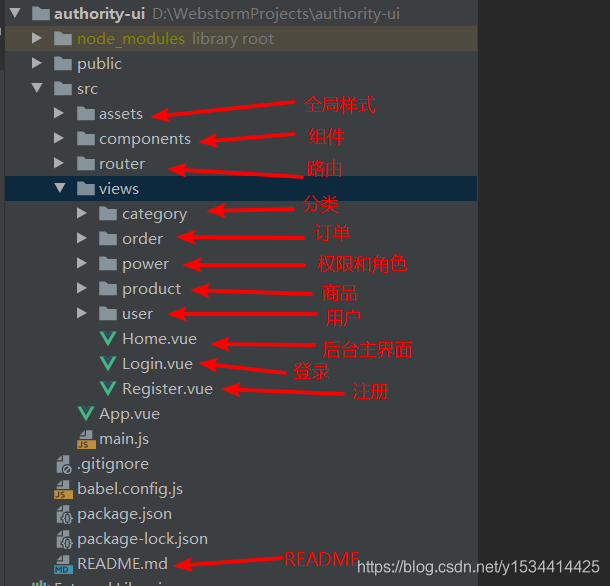This screenshot has width=610, height=586.
Task: Select the components folder name
Action: (x=145, y=139)
